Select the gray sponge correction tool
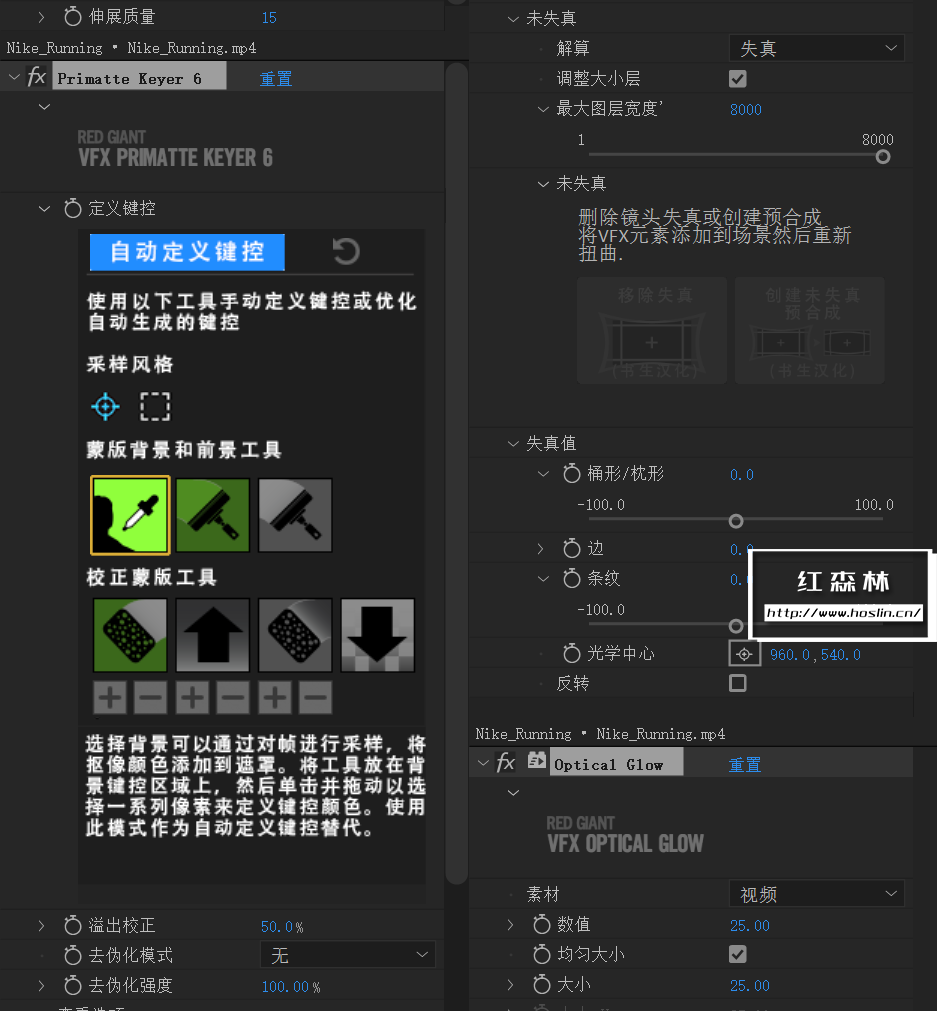Screen dimensions: 937x1011 [x=295, y=635]
